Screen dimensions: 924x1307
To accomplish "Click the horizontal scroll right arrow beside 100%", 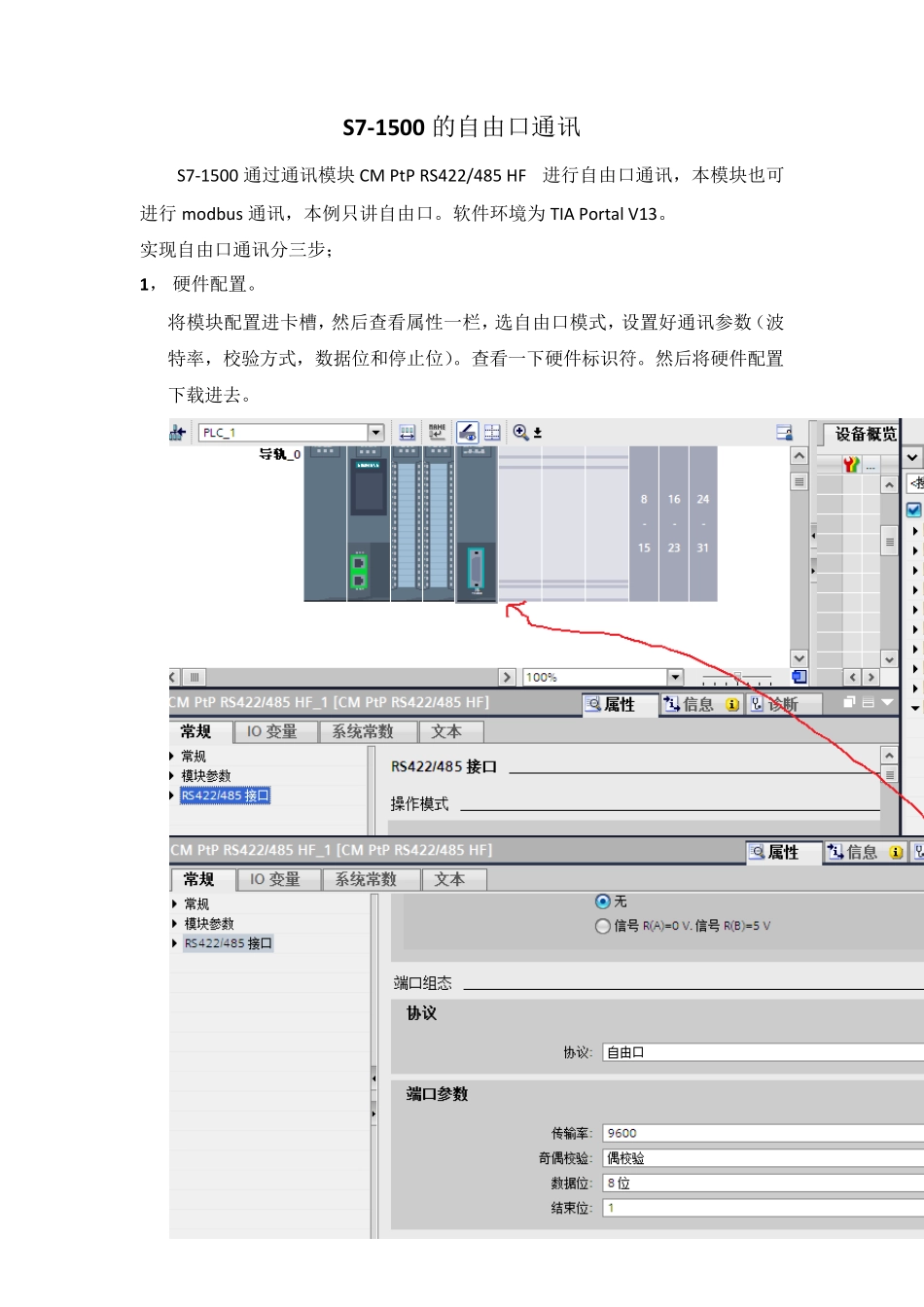I will 507,677.
